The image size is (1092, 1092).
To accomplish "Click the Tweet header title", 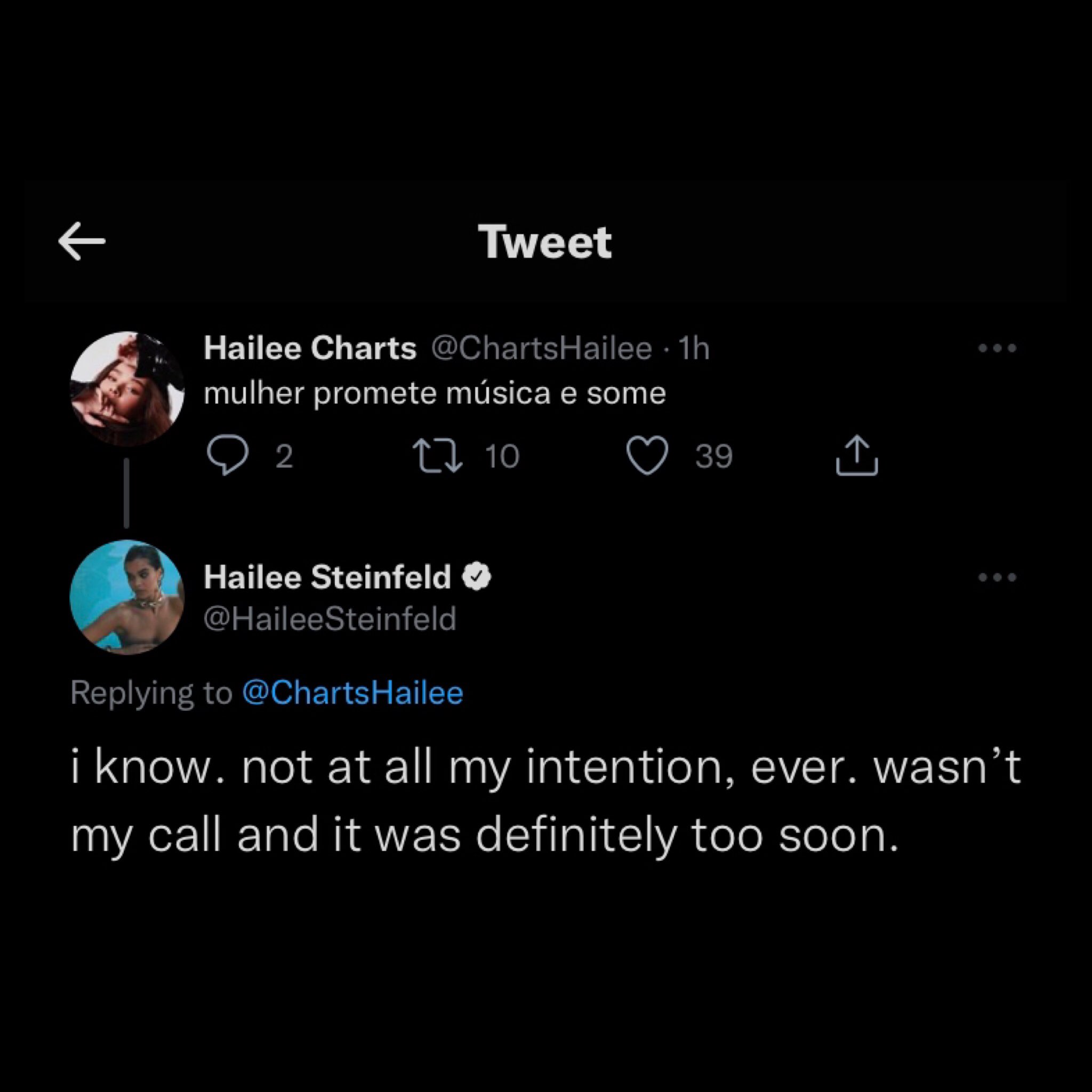I will point(545,242).
